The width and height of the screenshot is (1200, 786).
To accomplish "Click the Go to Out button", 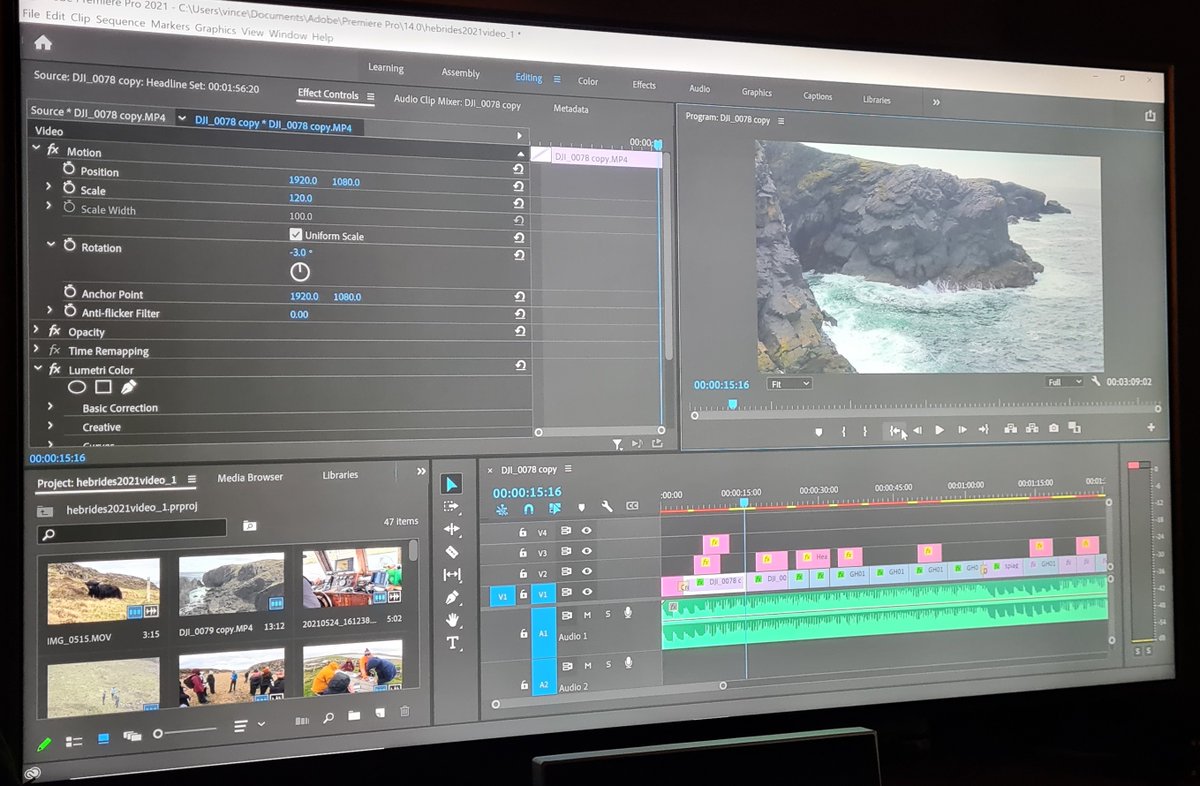I will tap(984, 429).
